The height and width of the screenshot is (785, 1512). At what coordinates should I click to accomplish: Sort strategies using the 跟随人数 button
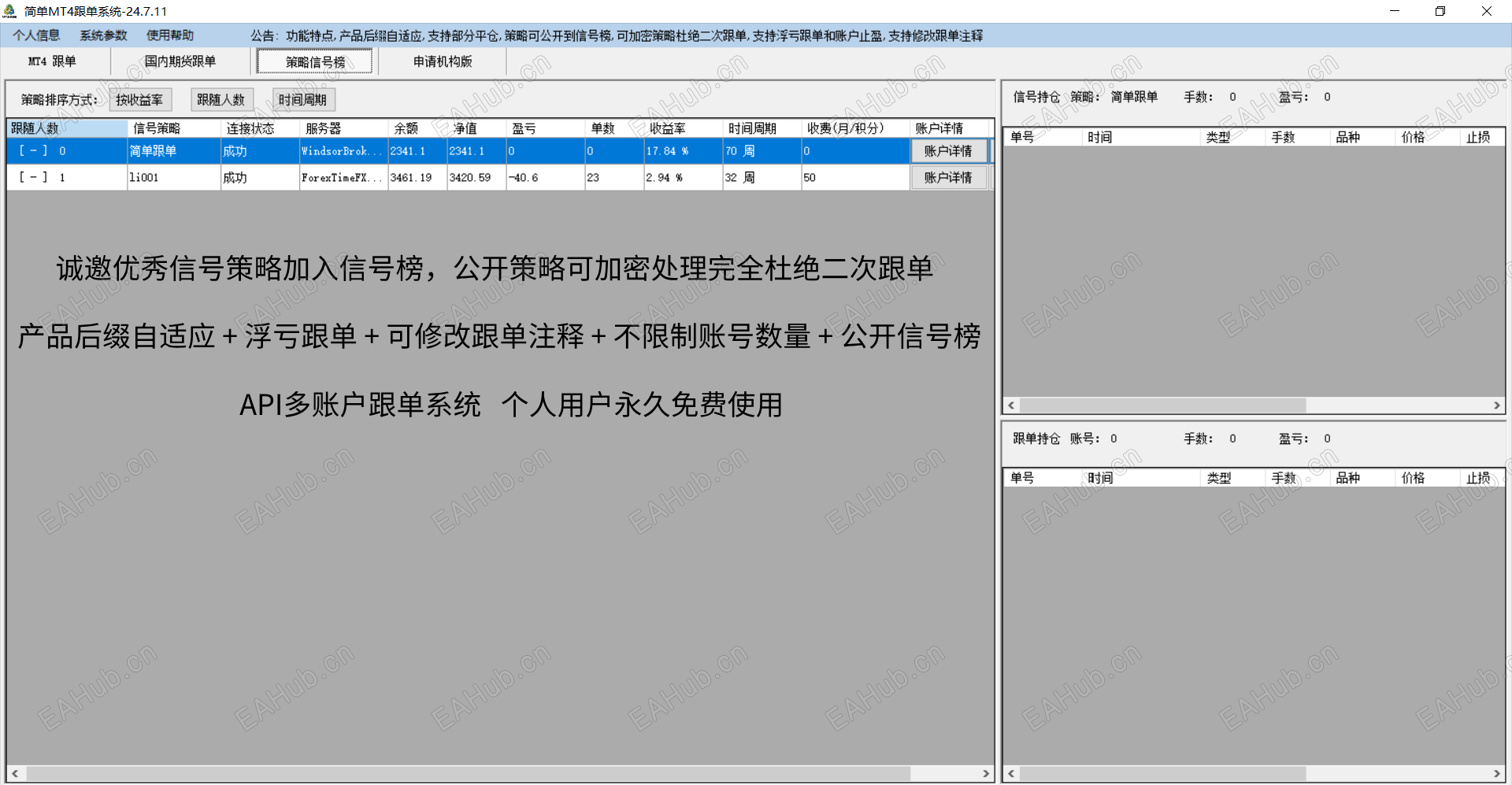(221, 99)
